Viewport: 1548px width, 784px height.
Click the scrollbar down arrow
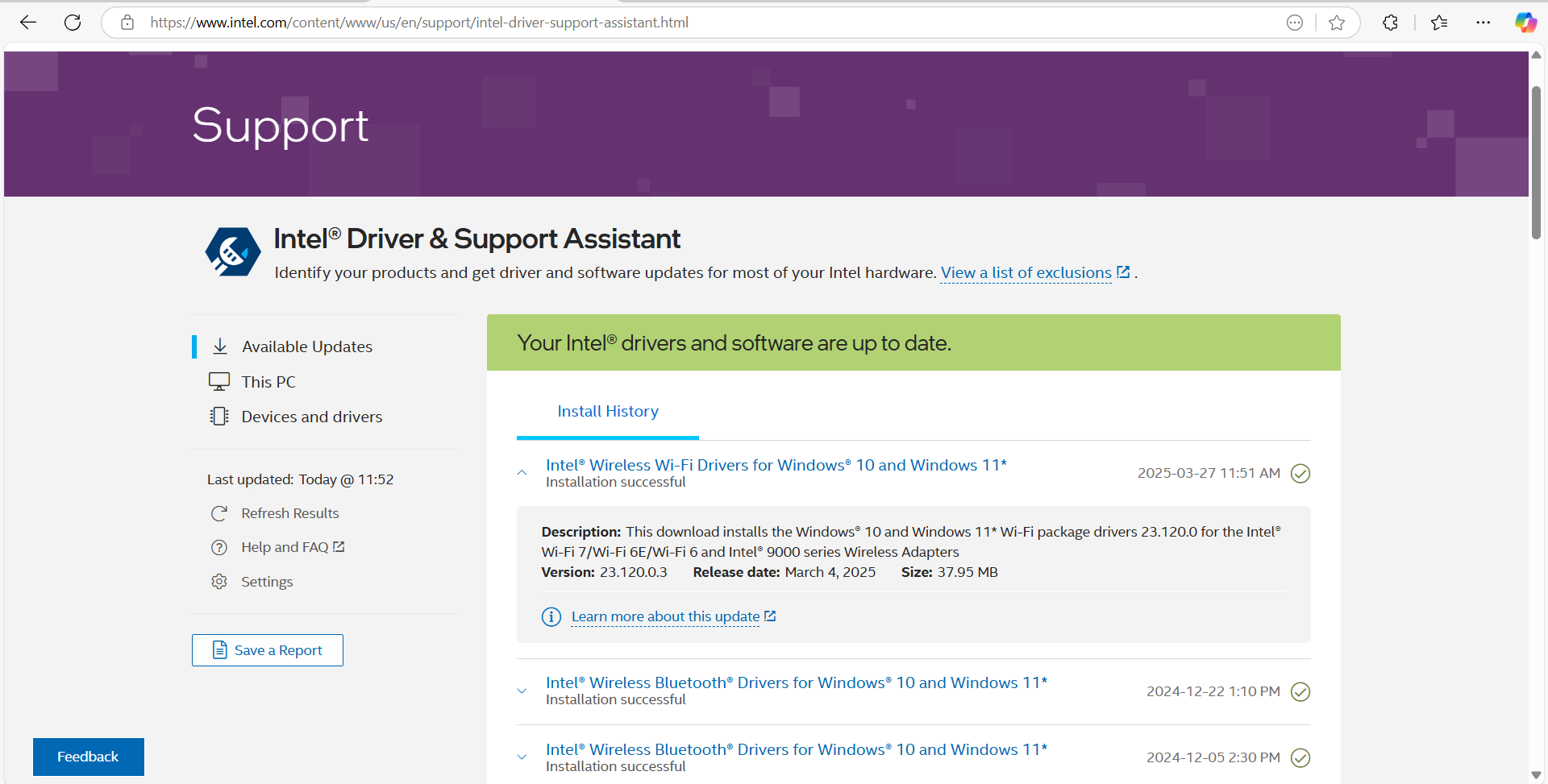(x=1537, y=774)
